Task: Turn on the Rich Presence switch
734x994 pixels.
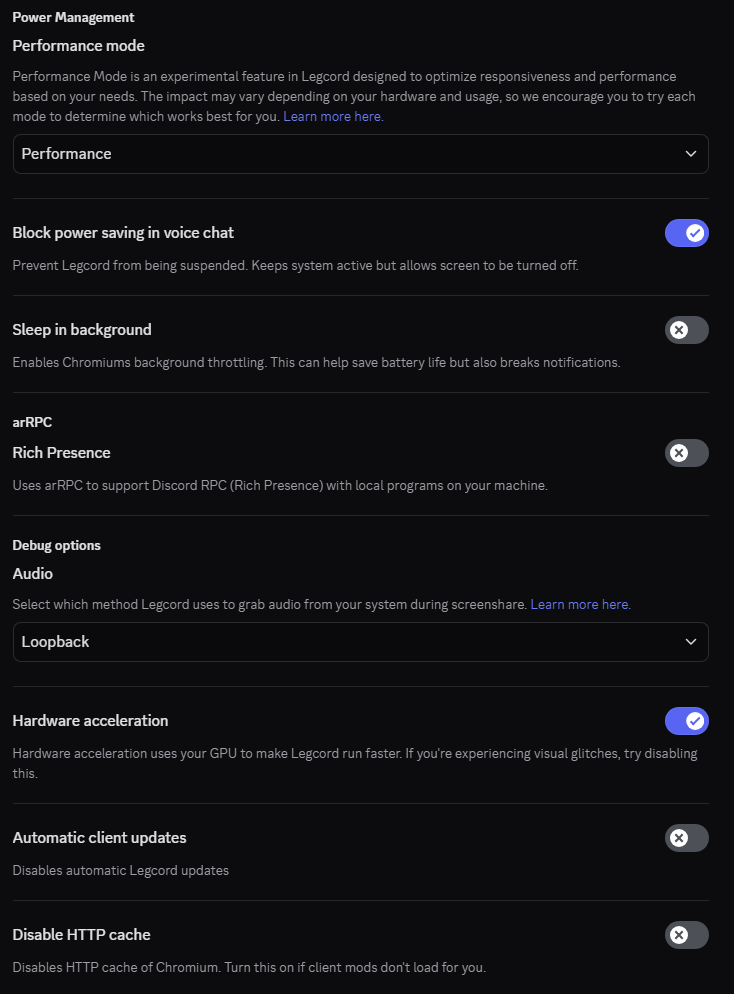Action: (x=686, y=453)
